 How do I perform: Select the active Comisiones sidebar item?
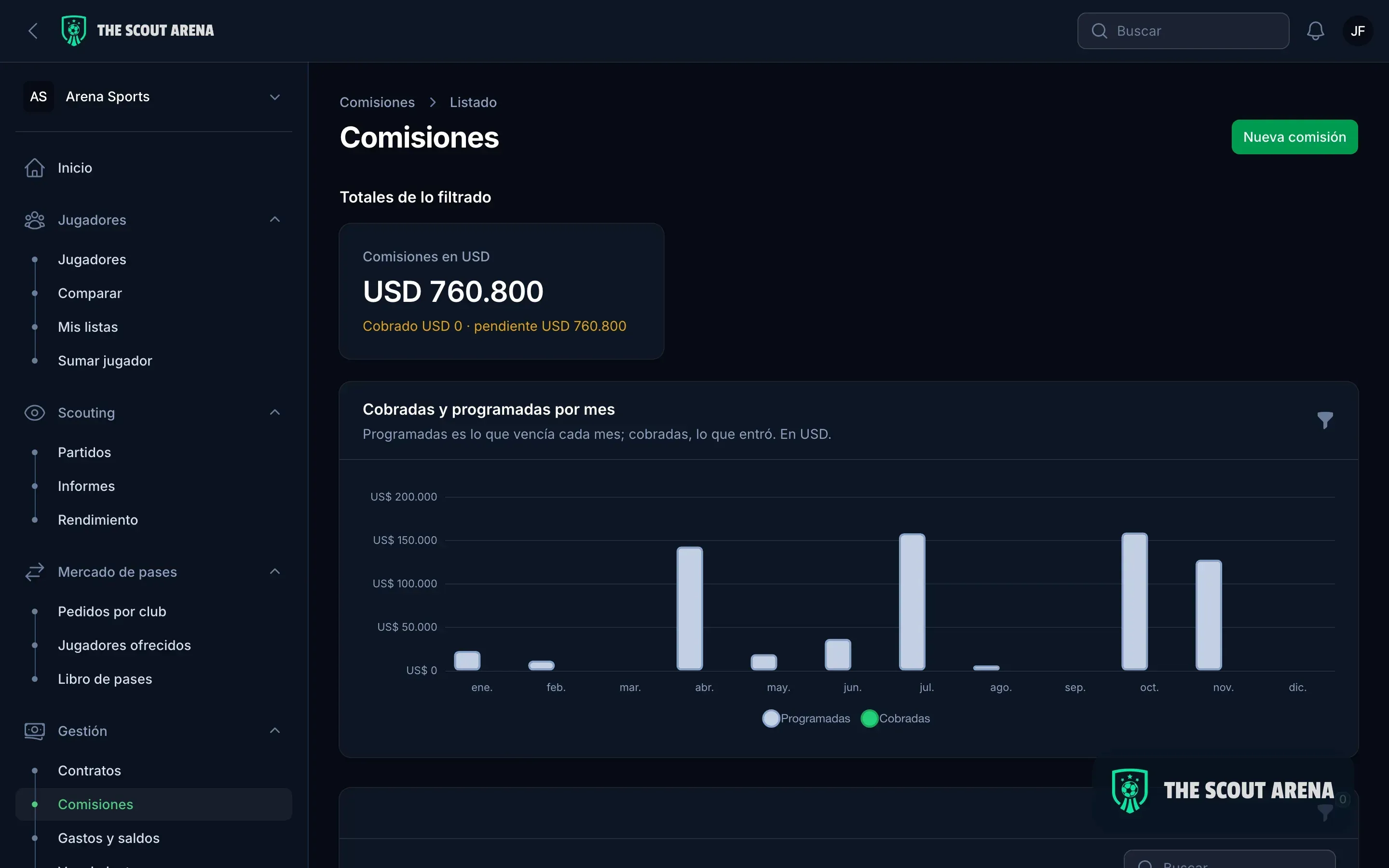point(154,804)
